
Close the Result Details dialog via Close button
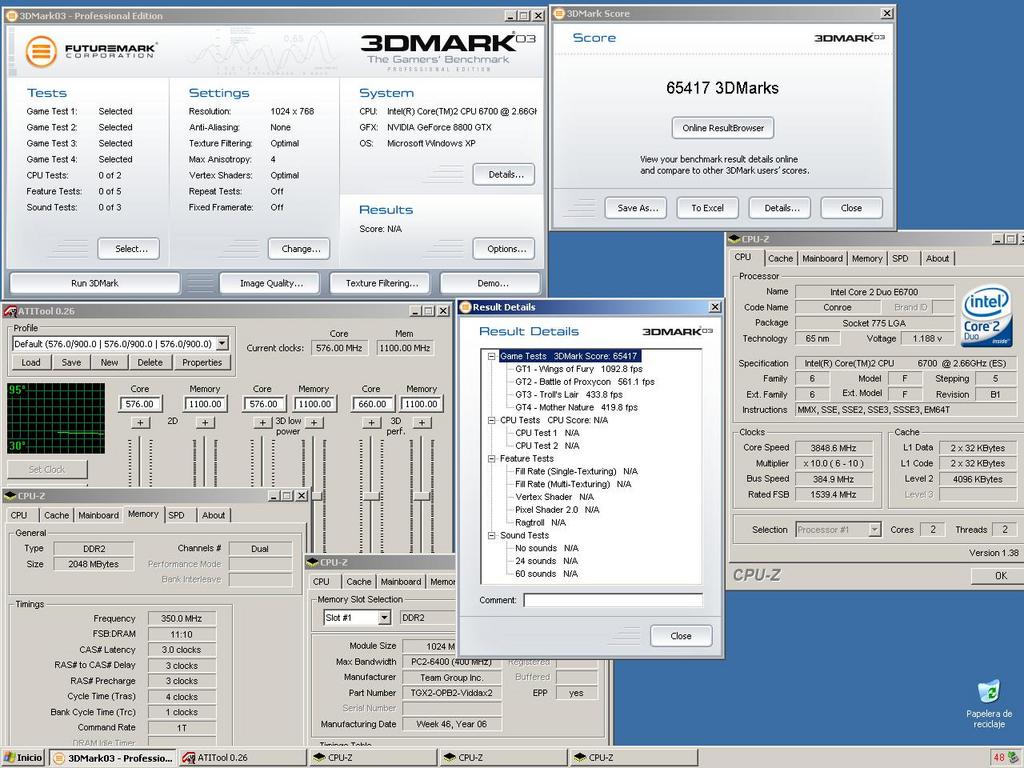[681, 636]
